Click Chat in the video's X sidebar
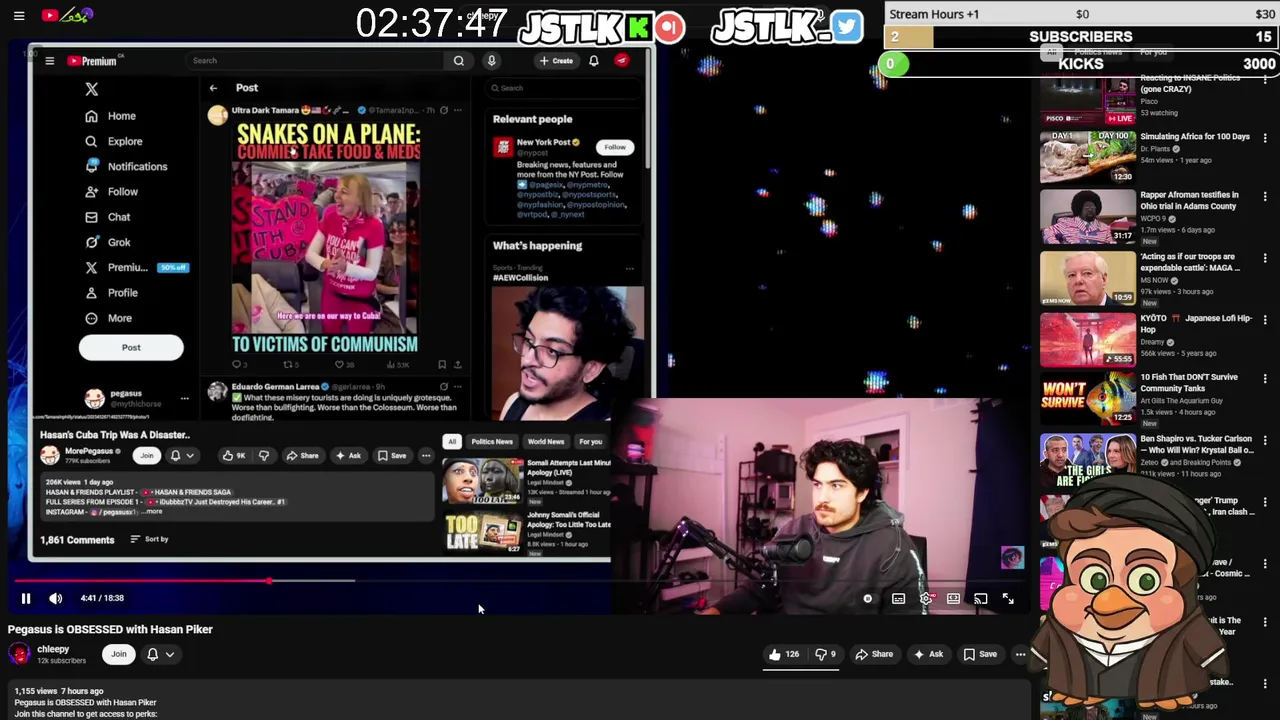The image size is (1280, 720). 108,217
